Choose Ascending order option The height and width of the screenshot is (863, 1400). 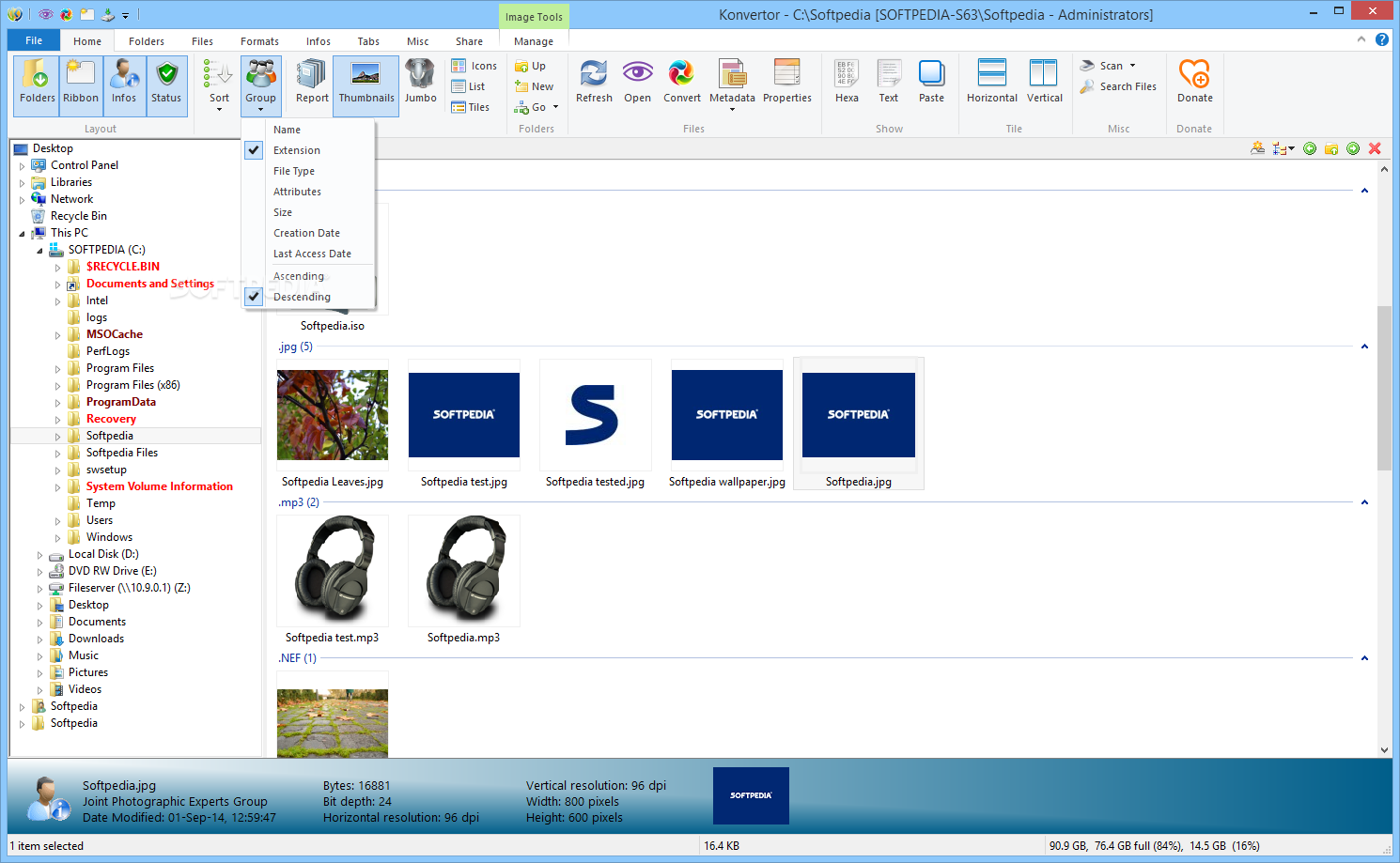pyautogui.click(x=309, y=276)
